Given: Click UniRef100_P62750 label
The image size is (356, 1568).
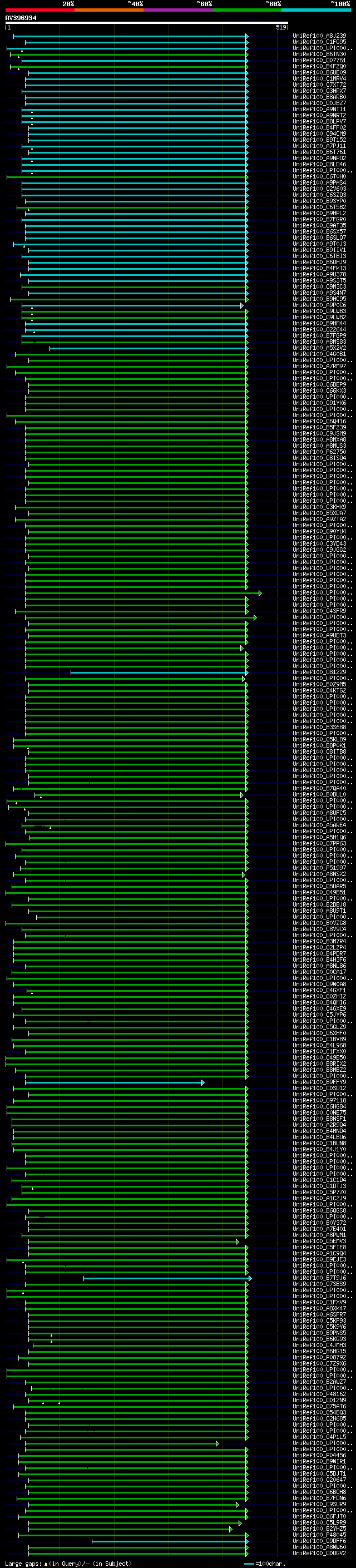Looking at the screenshot, I should (x=319, y=452).
